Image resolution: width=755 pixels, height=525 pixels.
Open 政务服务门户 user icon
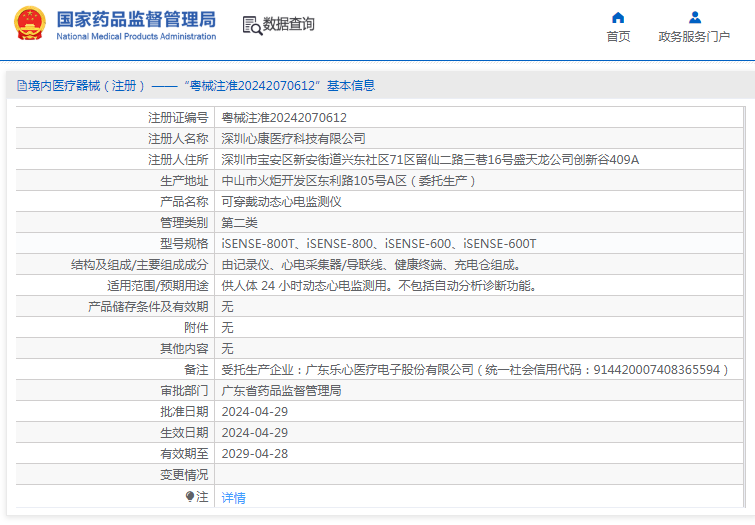tap(694, 18)
